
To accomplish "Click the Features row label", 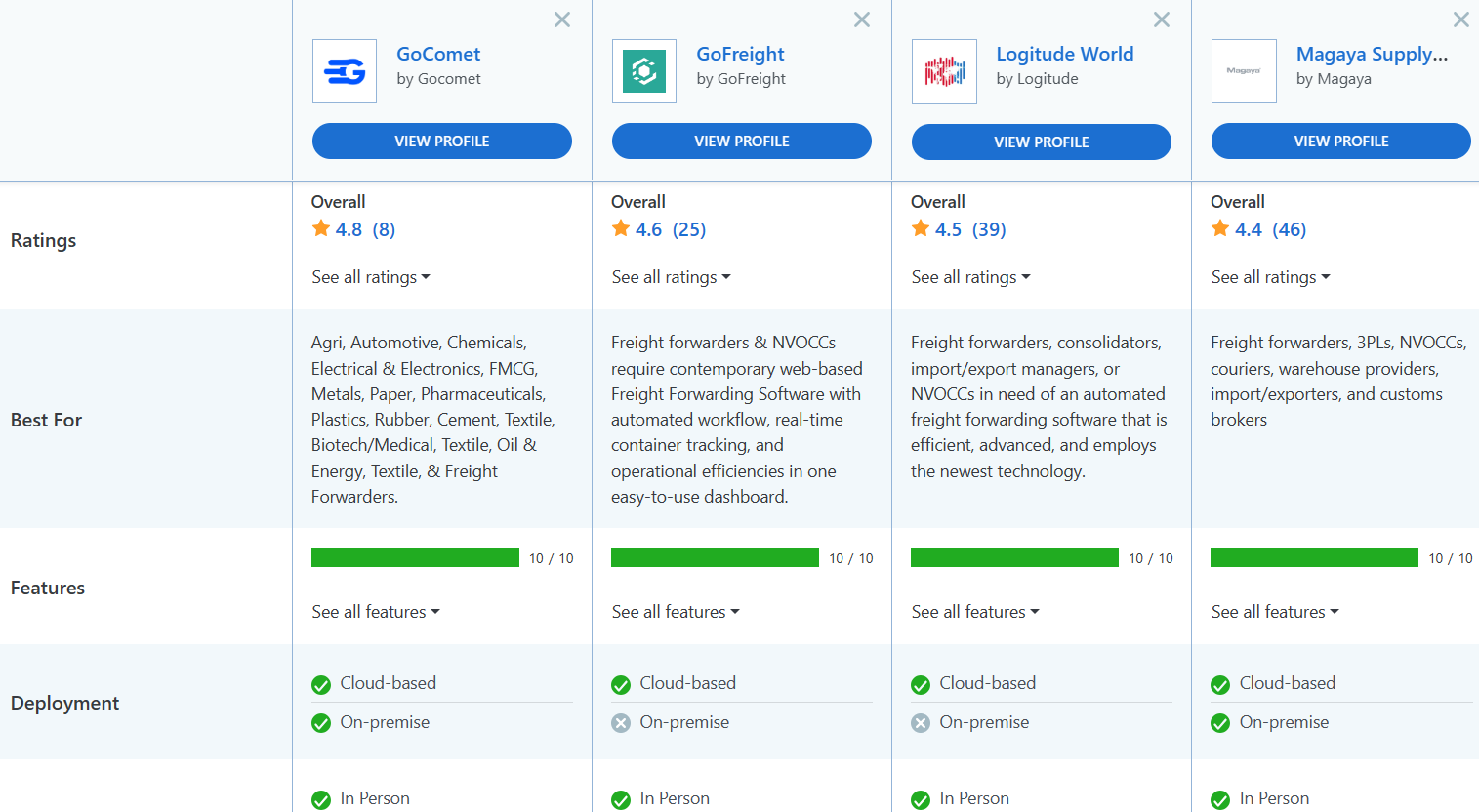I will click(48, 588).
